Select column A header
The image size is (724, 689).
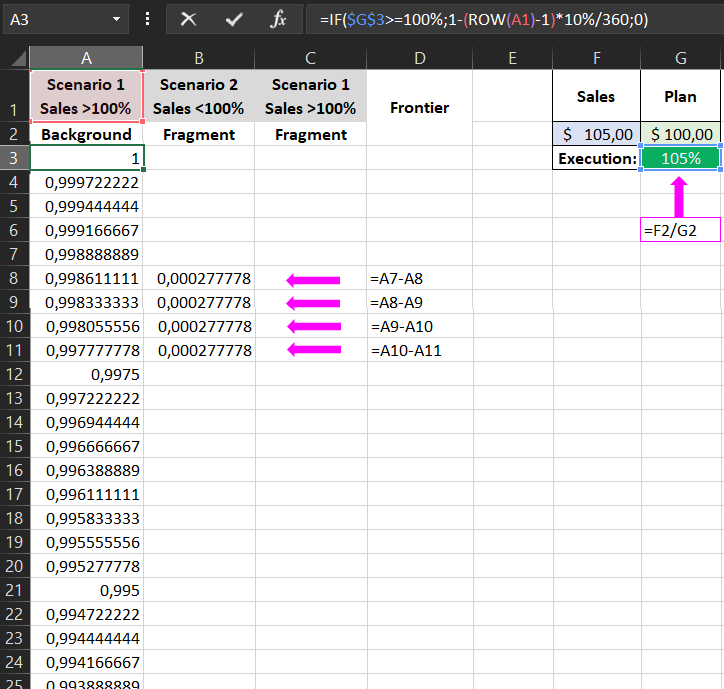pyautogui.click(x=86, y=58)
